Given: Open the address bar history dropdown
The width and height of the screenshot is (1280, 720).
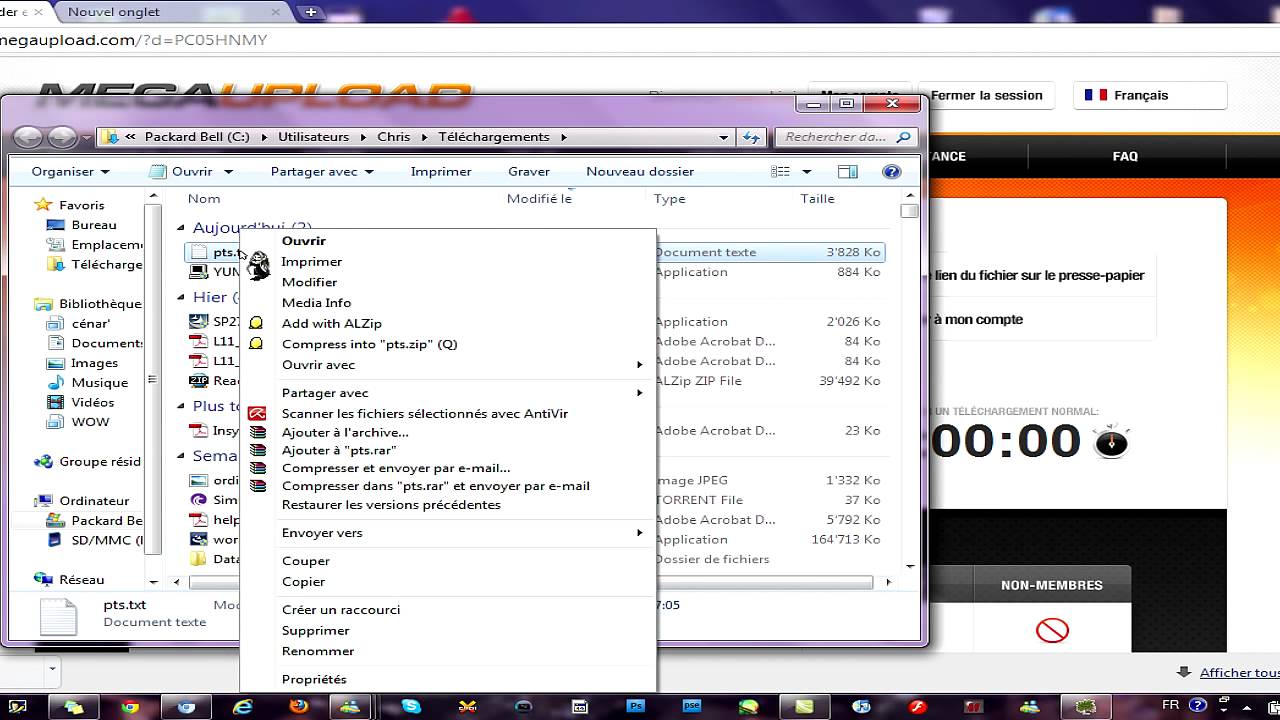Looking at the screenshot, I should pyautogui.click(x=724, y=137).
